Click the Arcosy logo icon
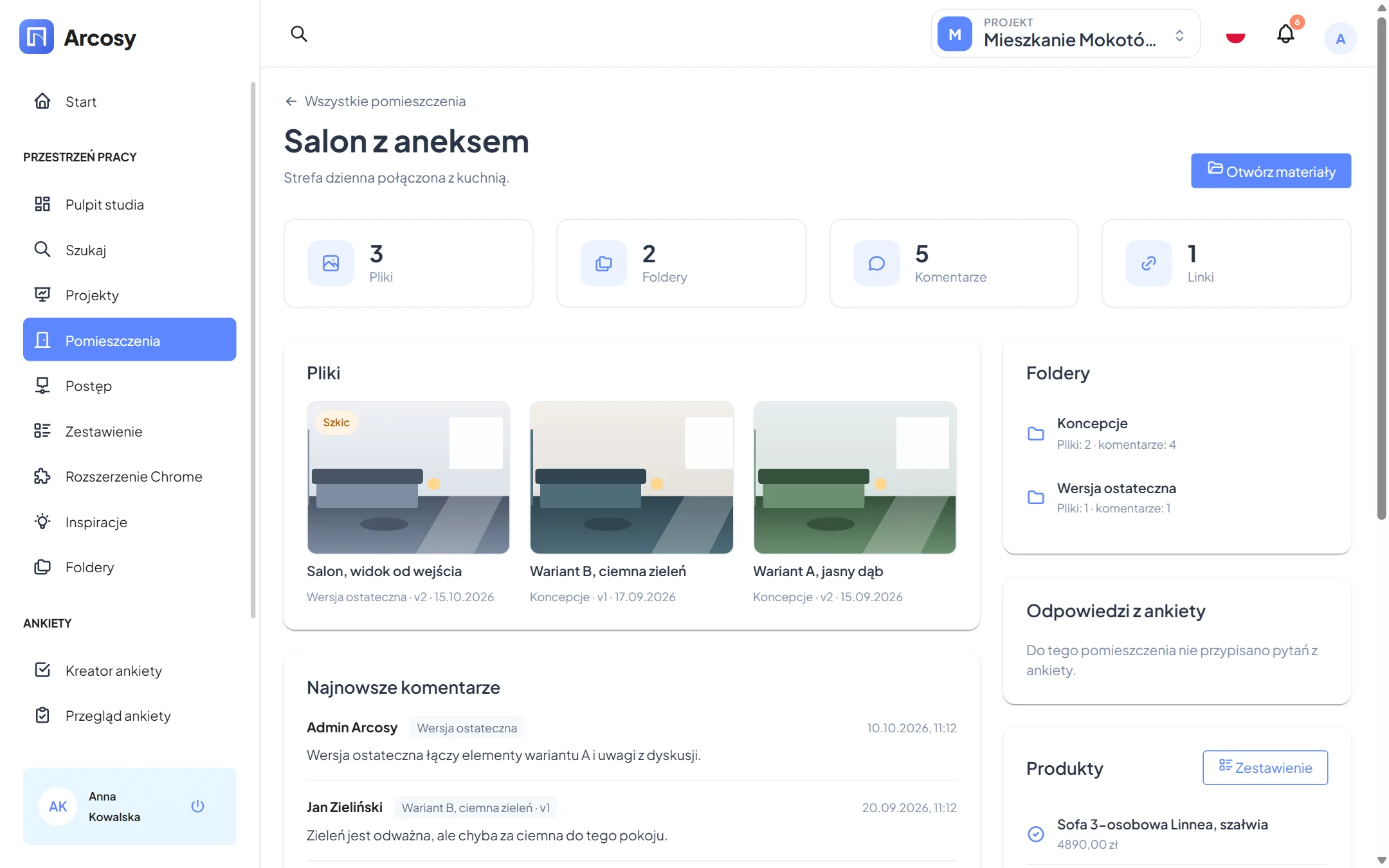Image resolution: width=1389 pixels, height=868 pixels. 37,37
